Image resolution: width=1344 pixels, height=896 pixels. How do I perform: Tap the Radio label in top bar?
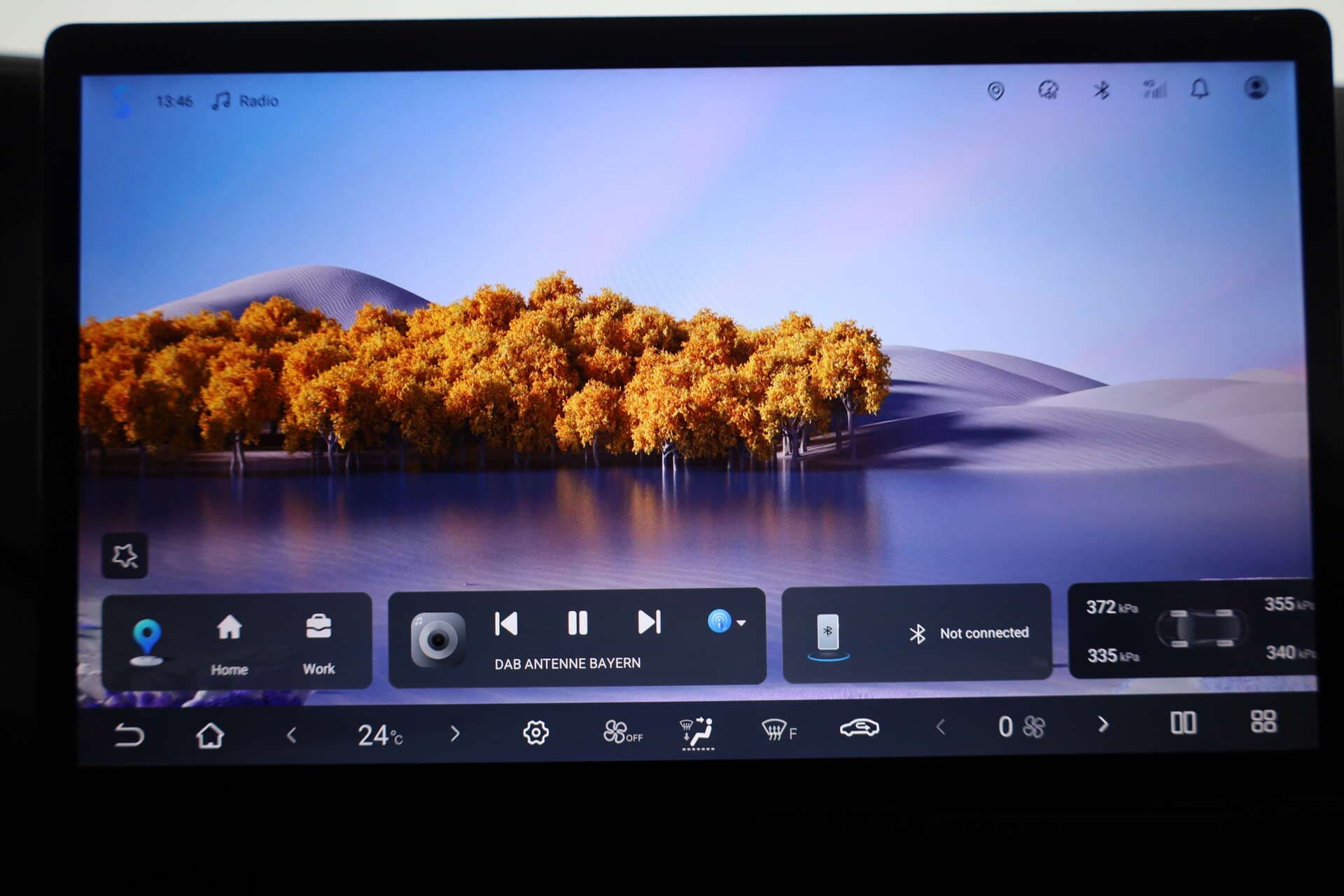coord(258,101)
